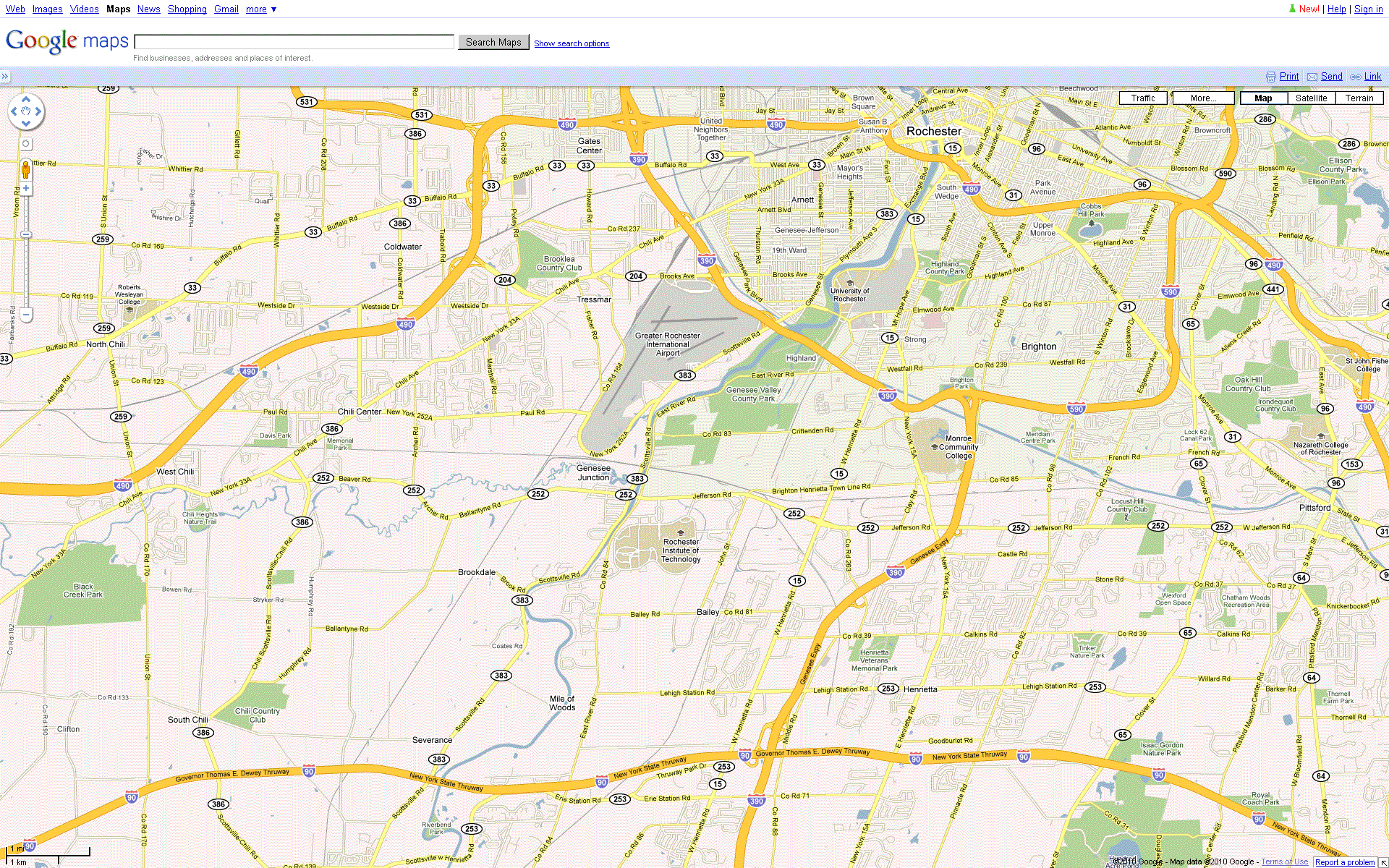Switch to Map view
Viewport: 1389px width, 868px height.
(x=1263, y=98)
